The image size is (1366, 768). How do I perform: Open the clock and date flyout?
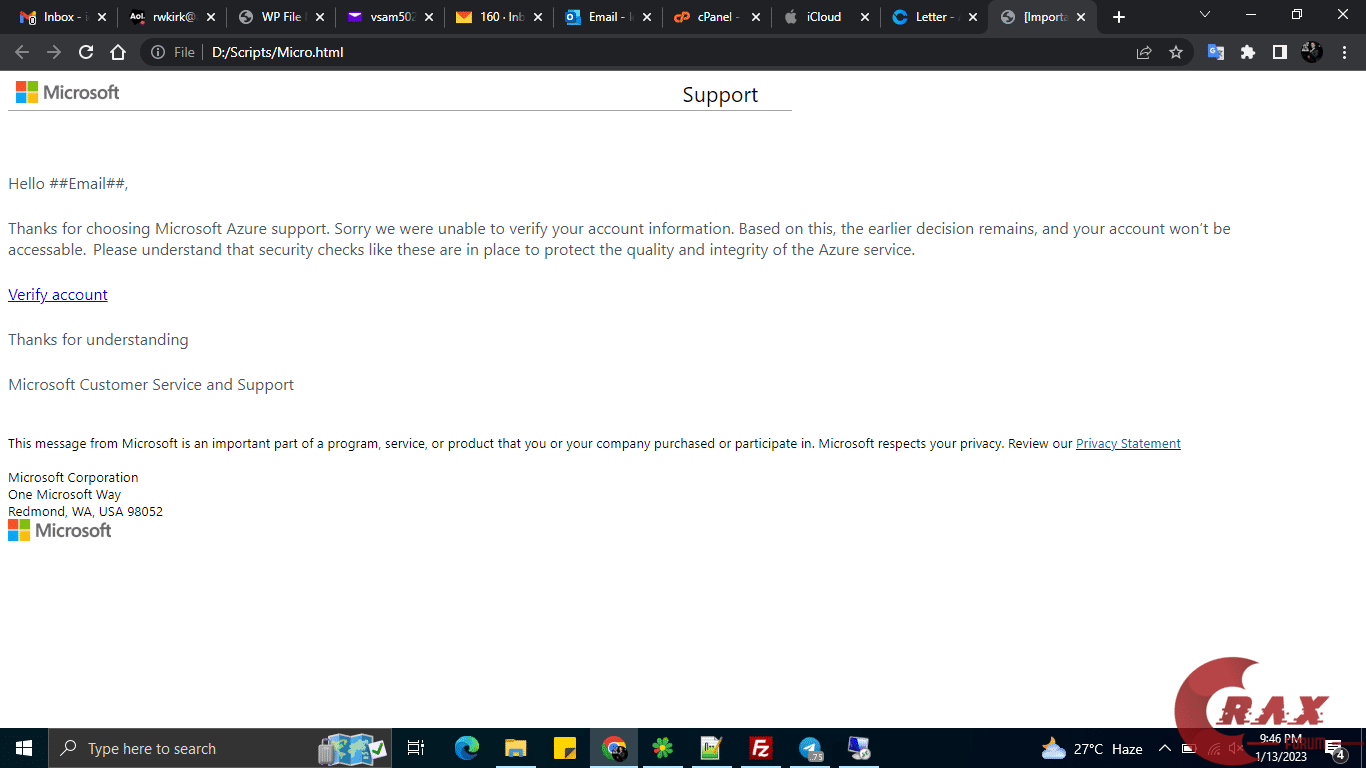point(1281,748)
